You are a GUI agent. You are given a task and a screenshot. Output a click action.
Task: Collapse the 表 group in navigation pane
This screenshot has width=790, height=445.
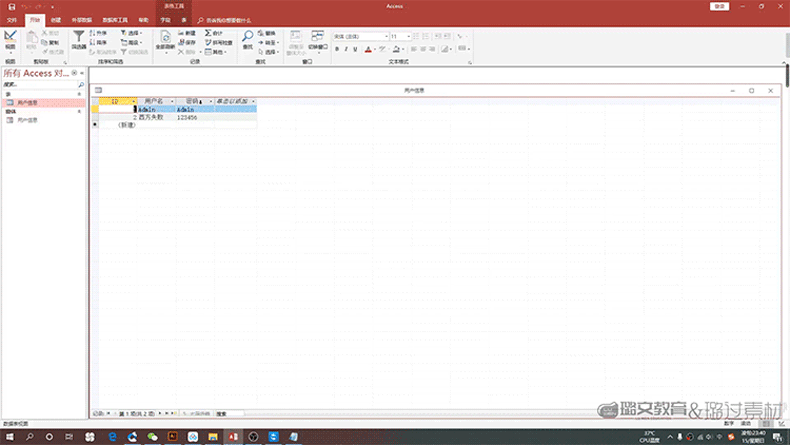click(x=79, y=94)
